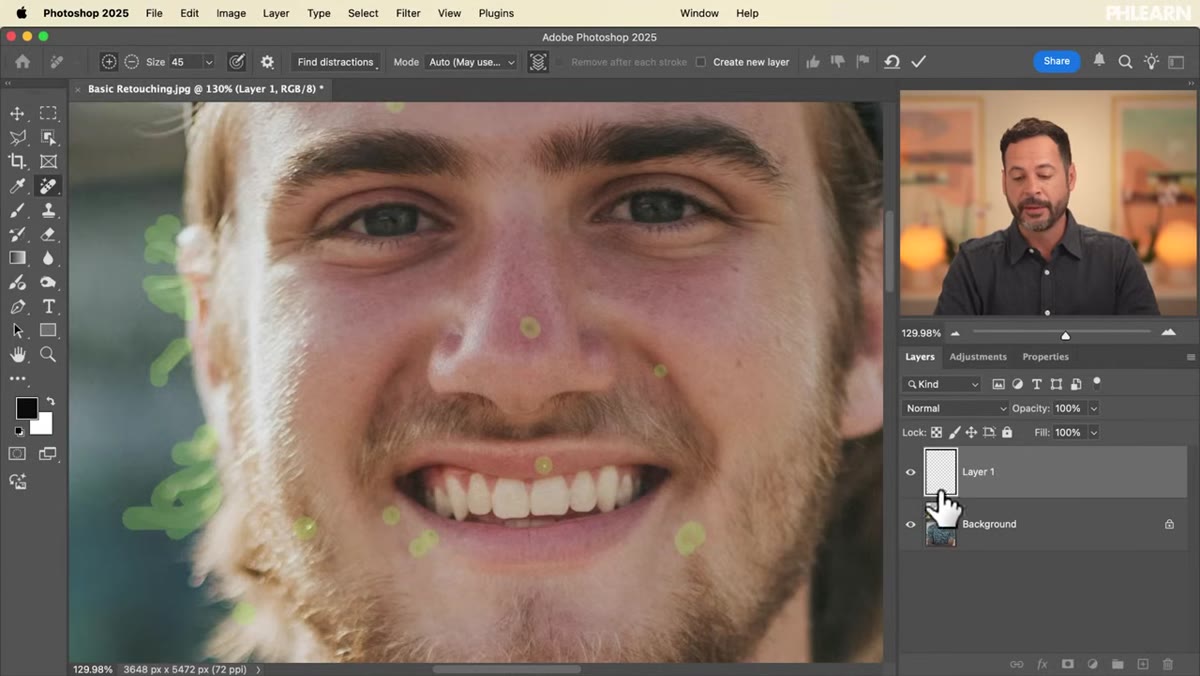Select the Polygonal Lasso tool
The width and height of the screenshot is (1200, 676).
tap(17, 138)
